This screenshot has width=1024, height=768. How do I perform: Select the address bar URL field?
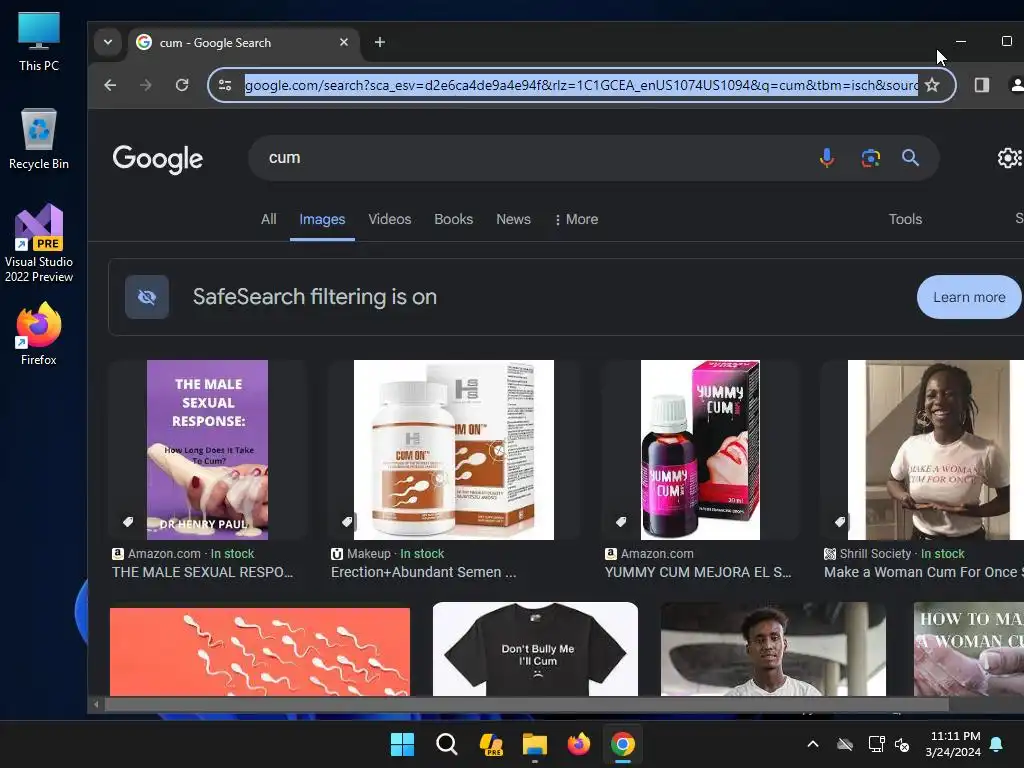581,85
